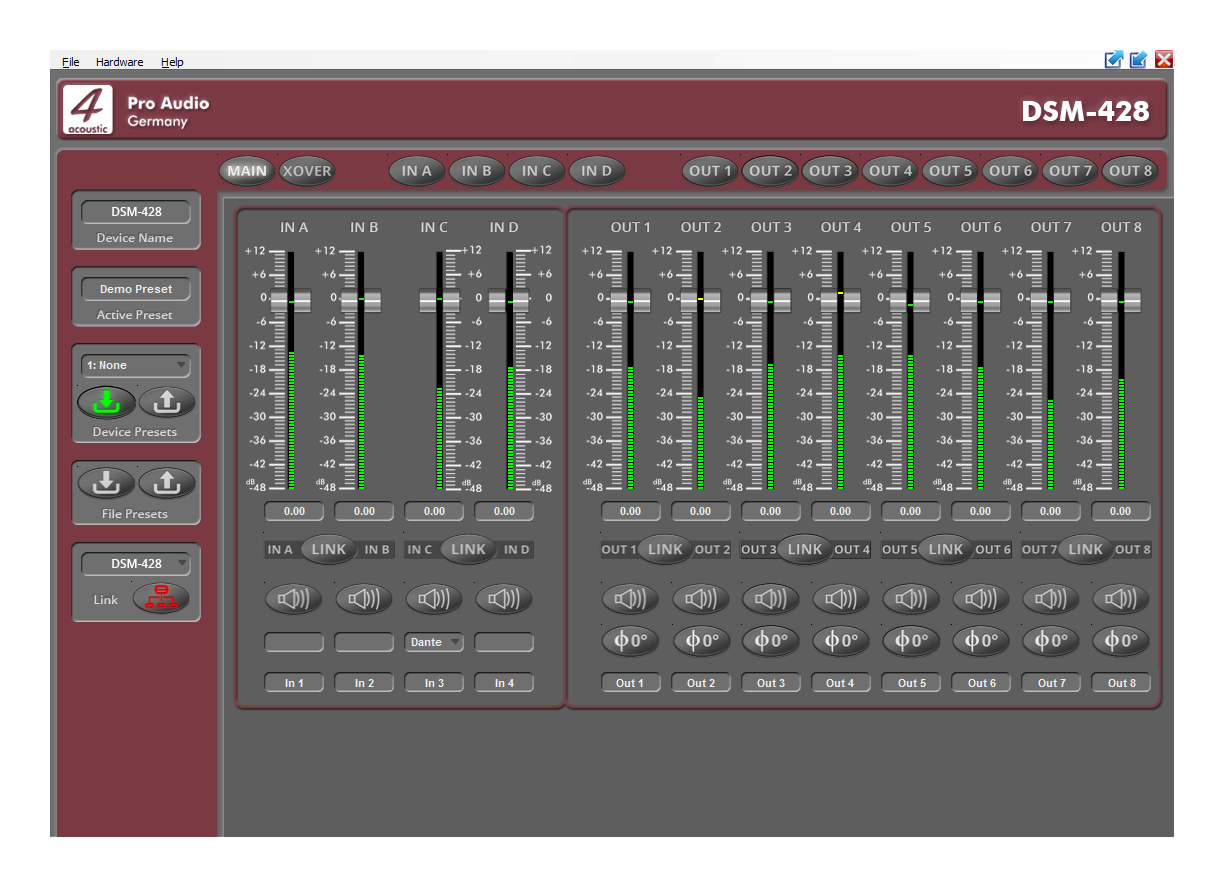Invert phase on OUT 6

pos(981,641)
